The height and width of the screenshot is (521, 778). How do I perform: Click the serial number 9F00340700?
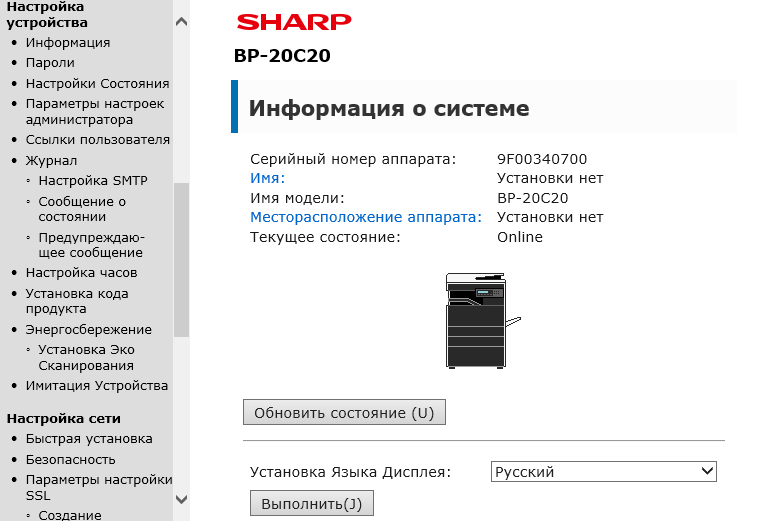click(542, 159)
